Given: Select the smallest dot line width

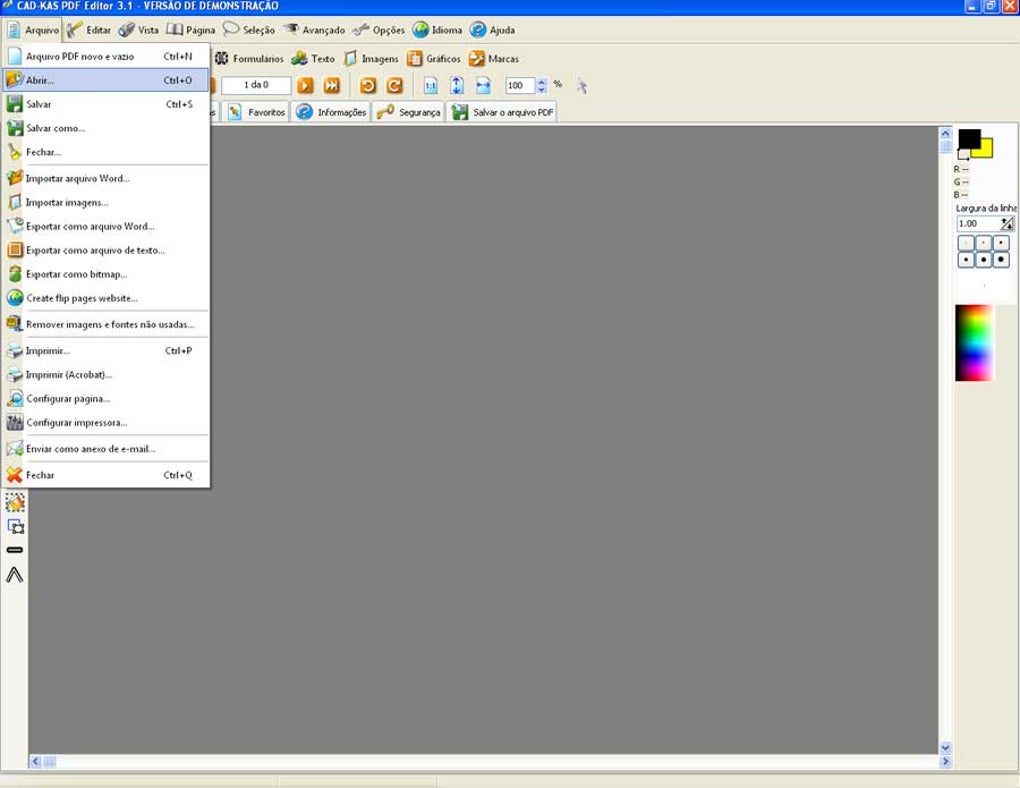Looking at the screenshot, I should 966,243.
